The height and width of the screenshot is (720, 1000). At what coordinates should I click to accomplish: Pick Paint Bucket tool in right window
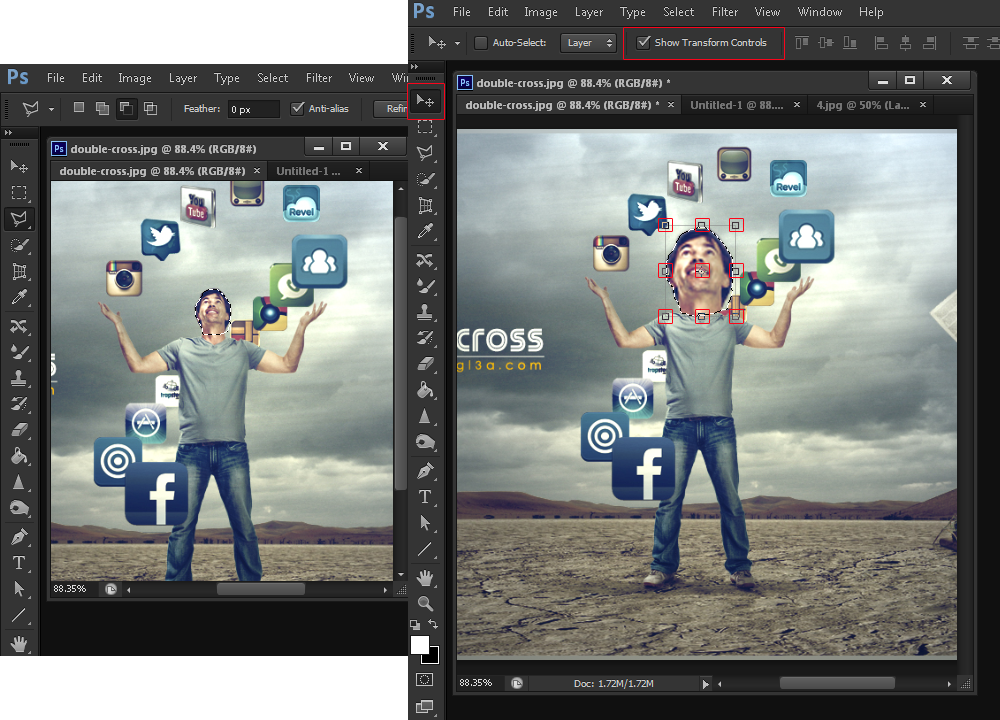425,390
